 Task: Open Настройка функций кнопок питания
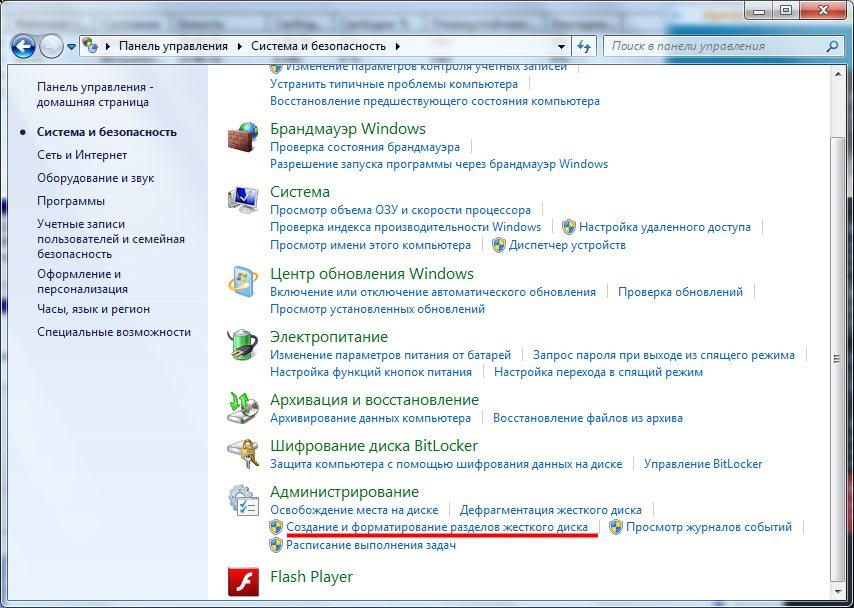[371, 372]
